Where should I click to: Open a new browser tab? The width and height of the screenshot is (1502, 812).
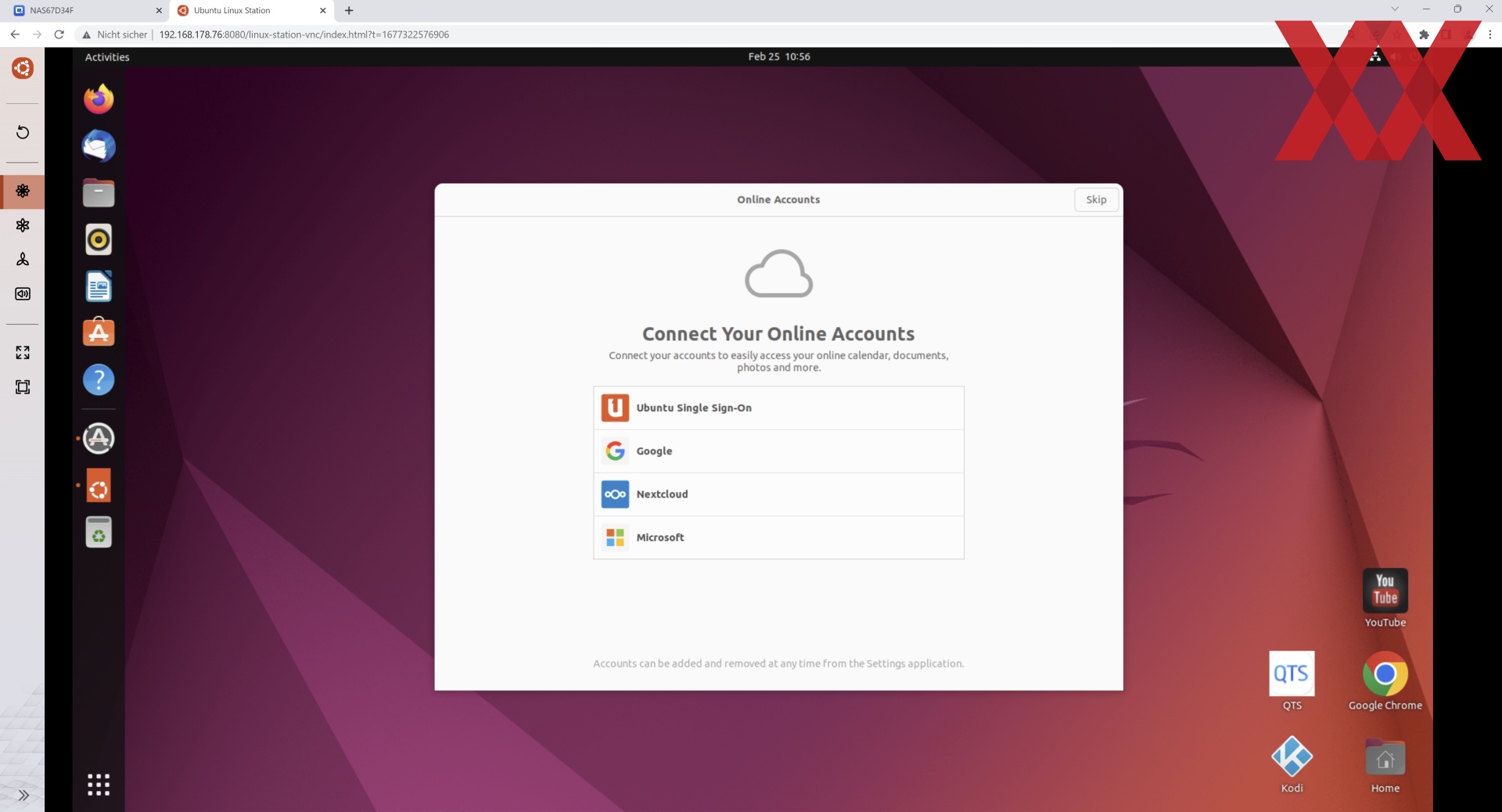click(349, 11)
